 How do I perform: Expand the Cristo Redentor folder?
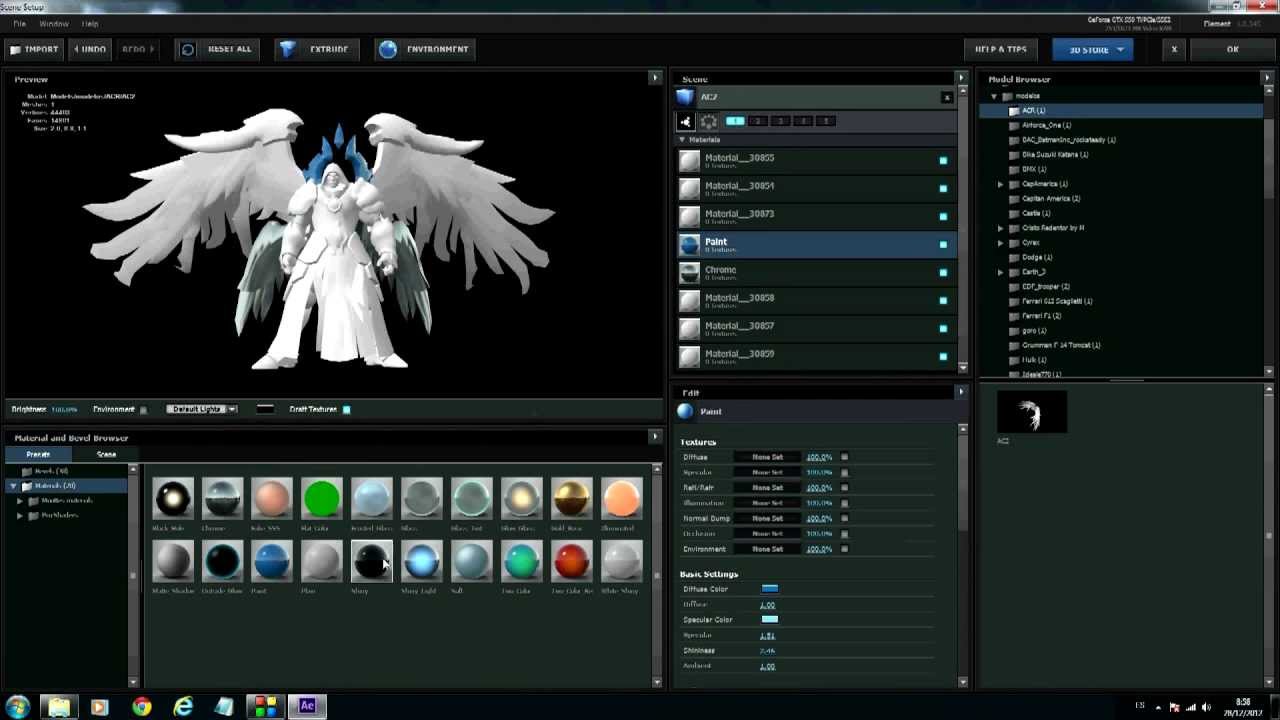coord(1001,228)
